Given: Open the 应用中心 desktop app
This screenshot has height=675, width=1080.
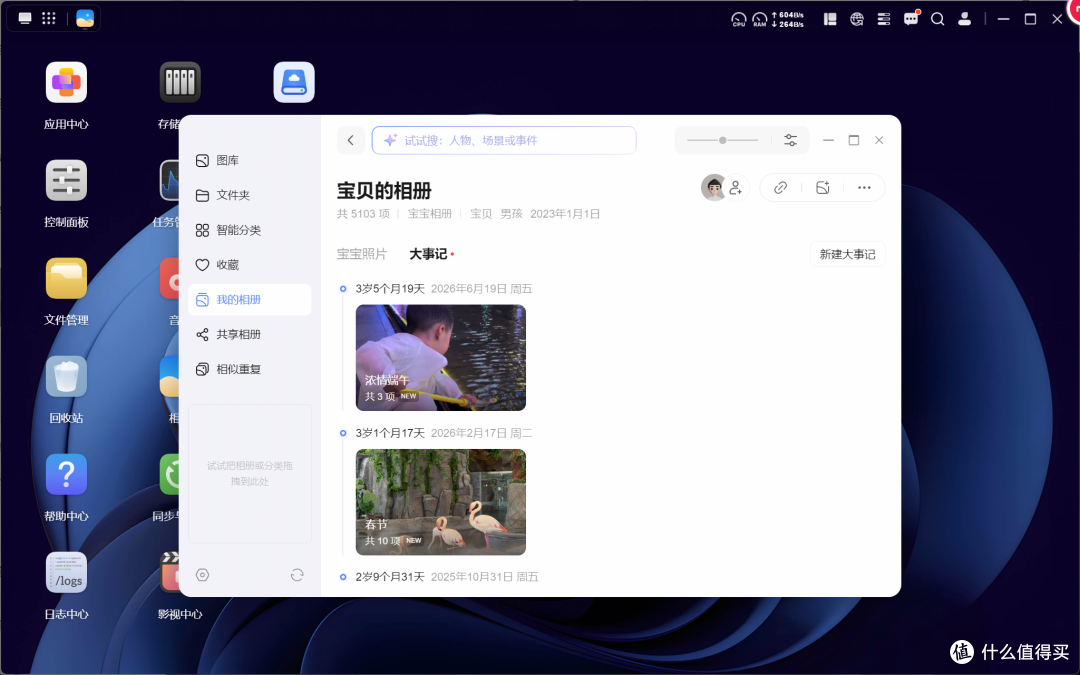Looking at the screenshot, I should tap(66, 82).
